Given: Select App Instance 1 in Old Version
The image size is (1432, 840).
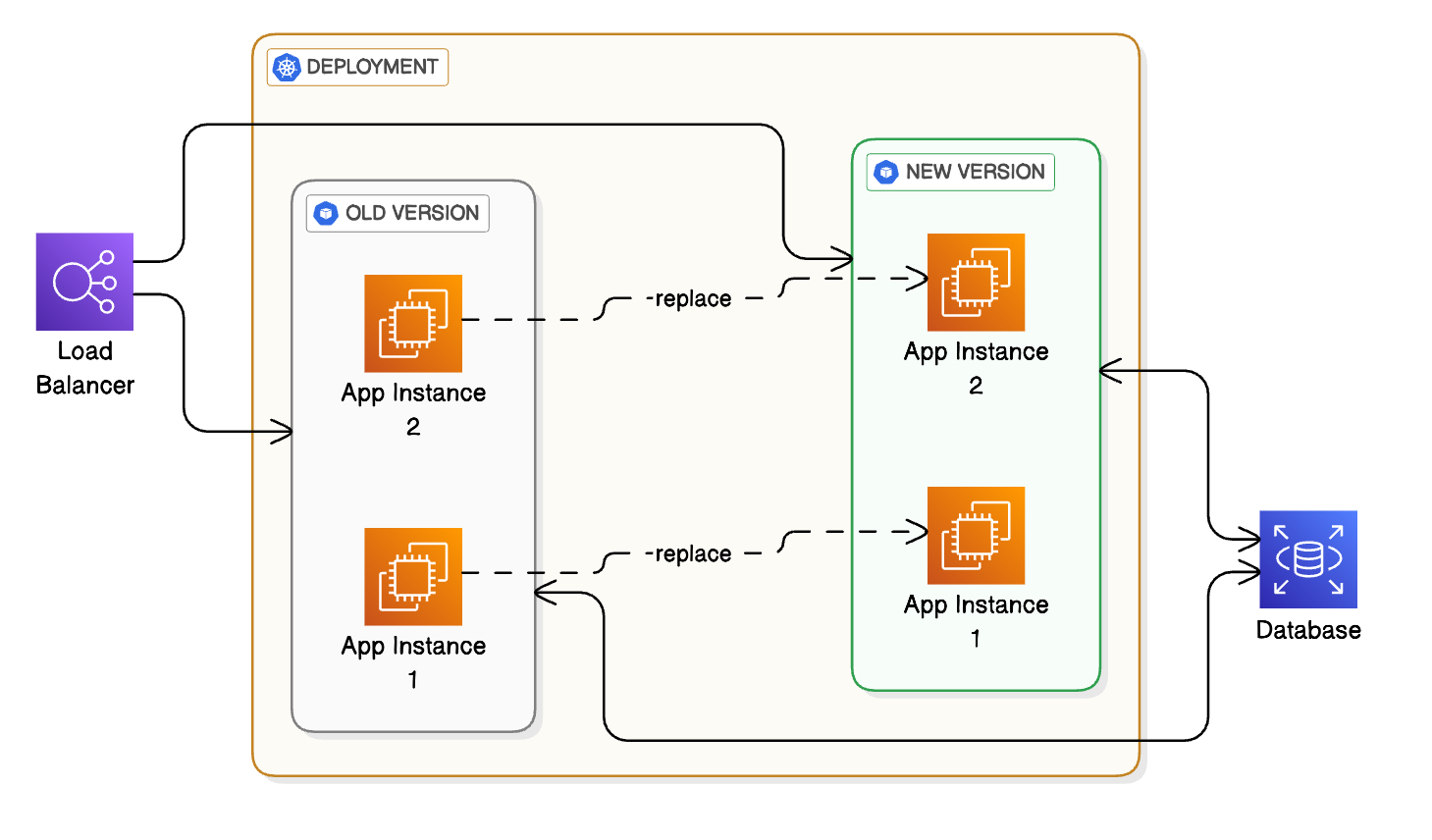Looking at the screenshot, I should [413, 577].
